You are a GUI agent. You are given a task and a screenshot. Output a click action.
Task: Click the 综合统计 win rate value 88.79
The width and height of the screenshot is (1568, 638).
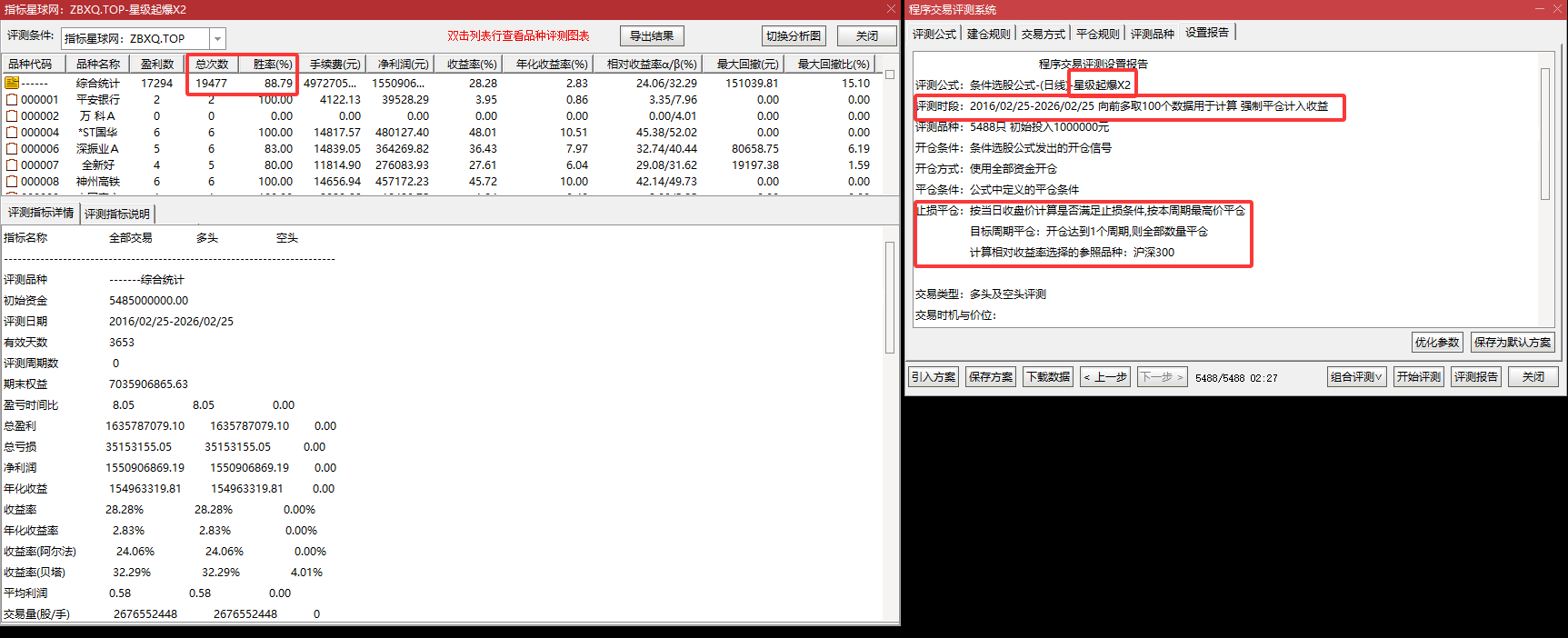[278, 83]
